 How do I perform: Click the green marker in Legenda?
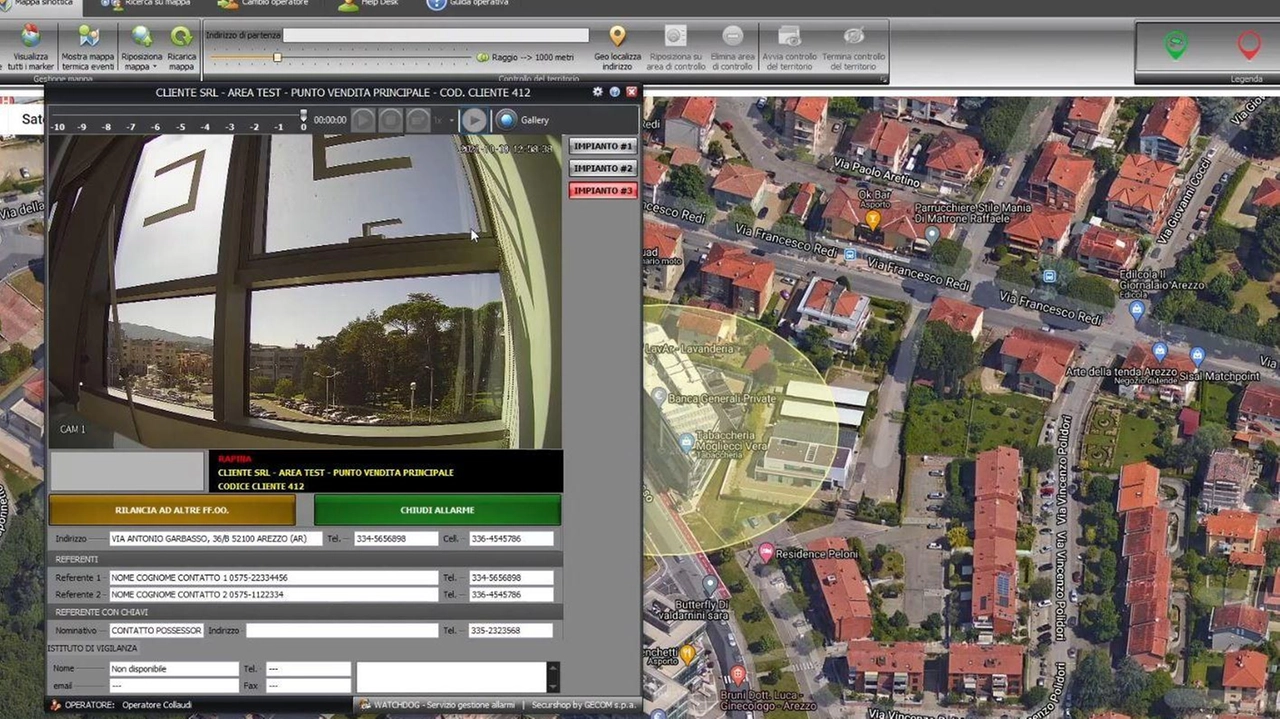(x=1175, y=45)
